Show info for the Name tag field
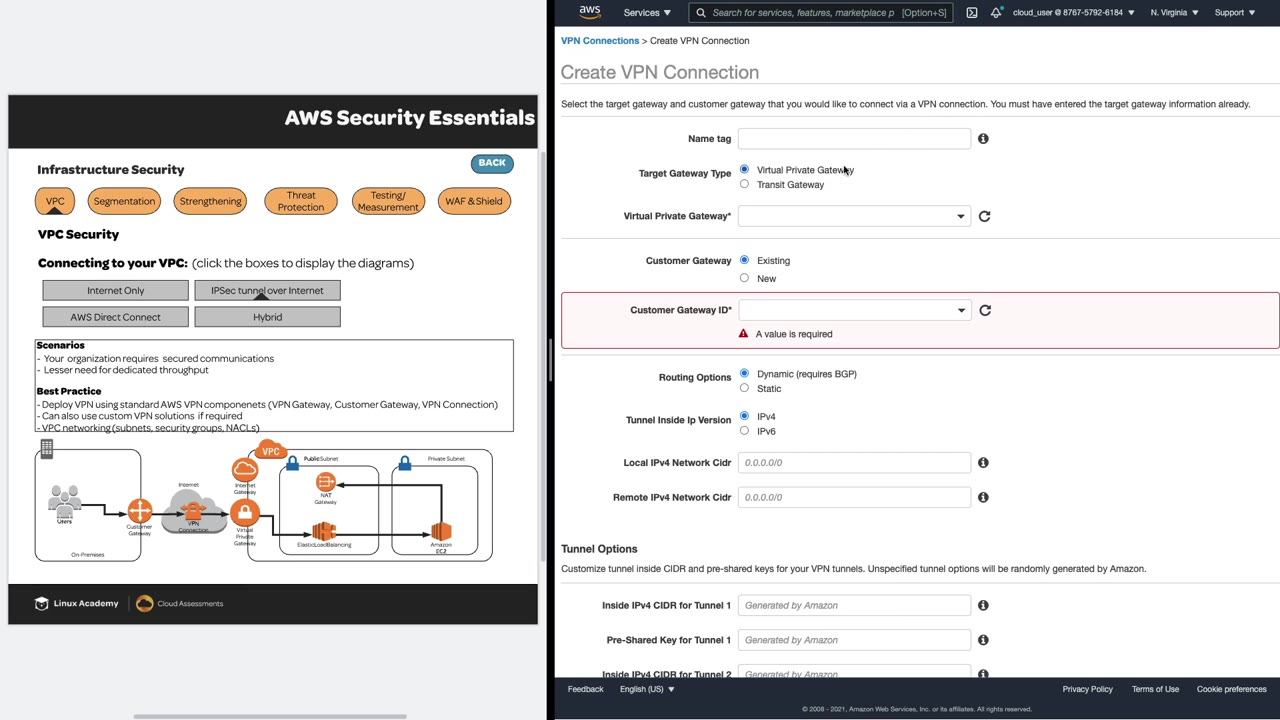 coord(983,139)
